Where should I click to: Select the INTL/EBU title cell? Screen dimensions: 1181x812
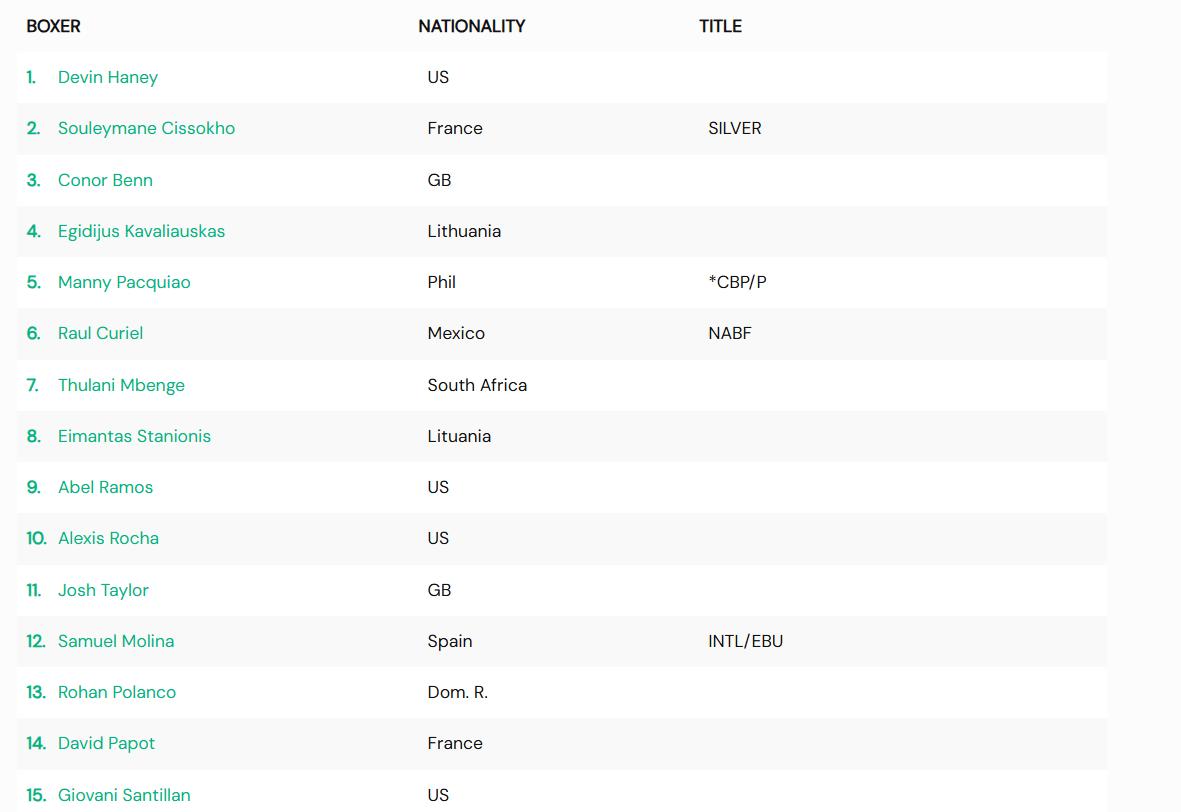click(746, 641)
